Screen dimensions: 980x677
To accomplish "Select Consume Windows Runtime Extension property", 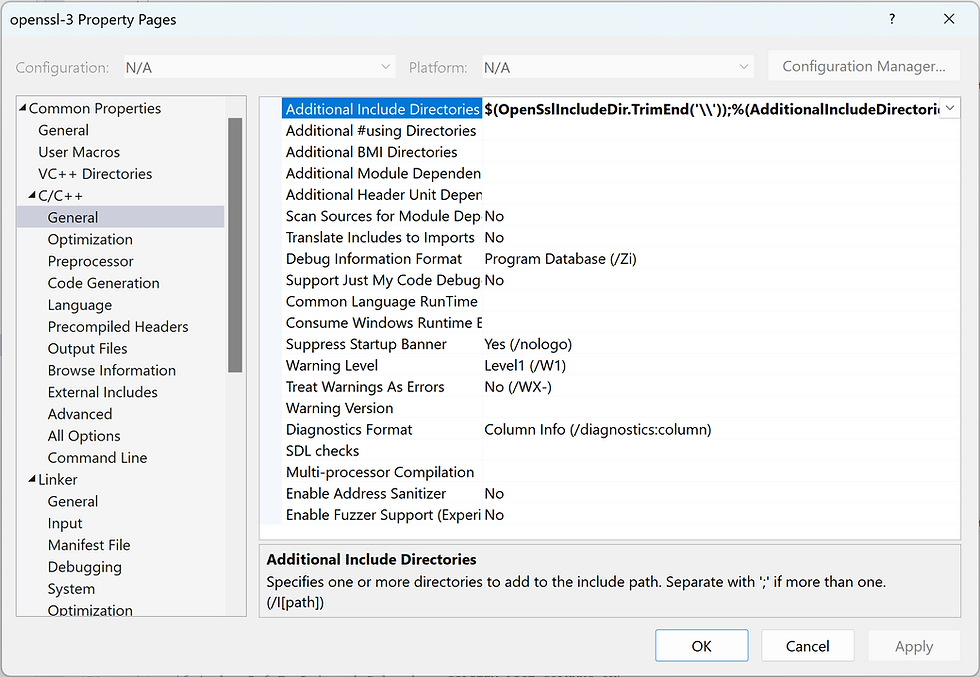I will pyautogui.click(x=382, y=323).
